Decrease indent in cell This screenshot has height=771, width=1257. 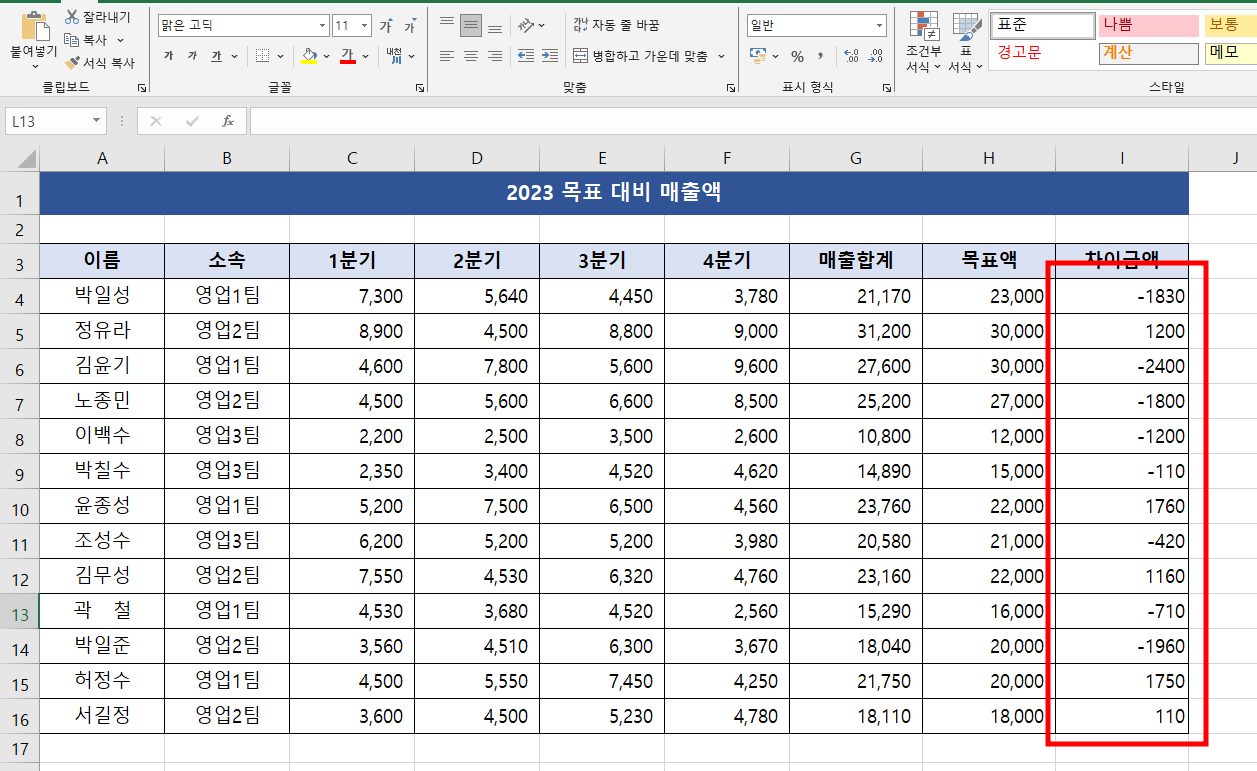[525, 56]
